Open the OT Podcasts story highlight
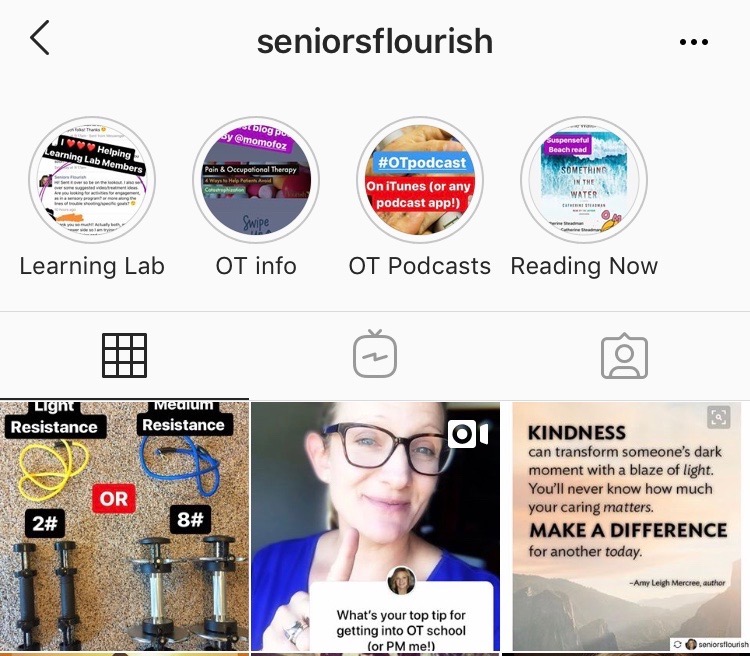750x656 pixels. (420, 180)
